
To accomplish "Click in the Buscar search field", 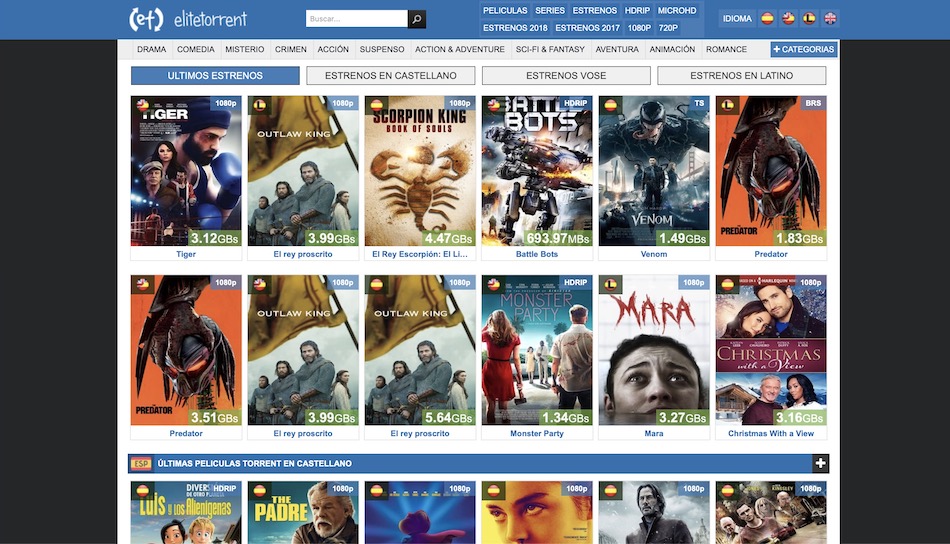I will [x=356, y=19].
